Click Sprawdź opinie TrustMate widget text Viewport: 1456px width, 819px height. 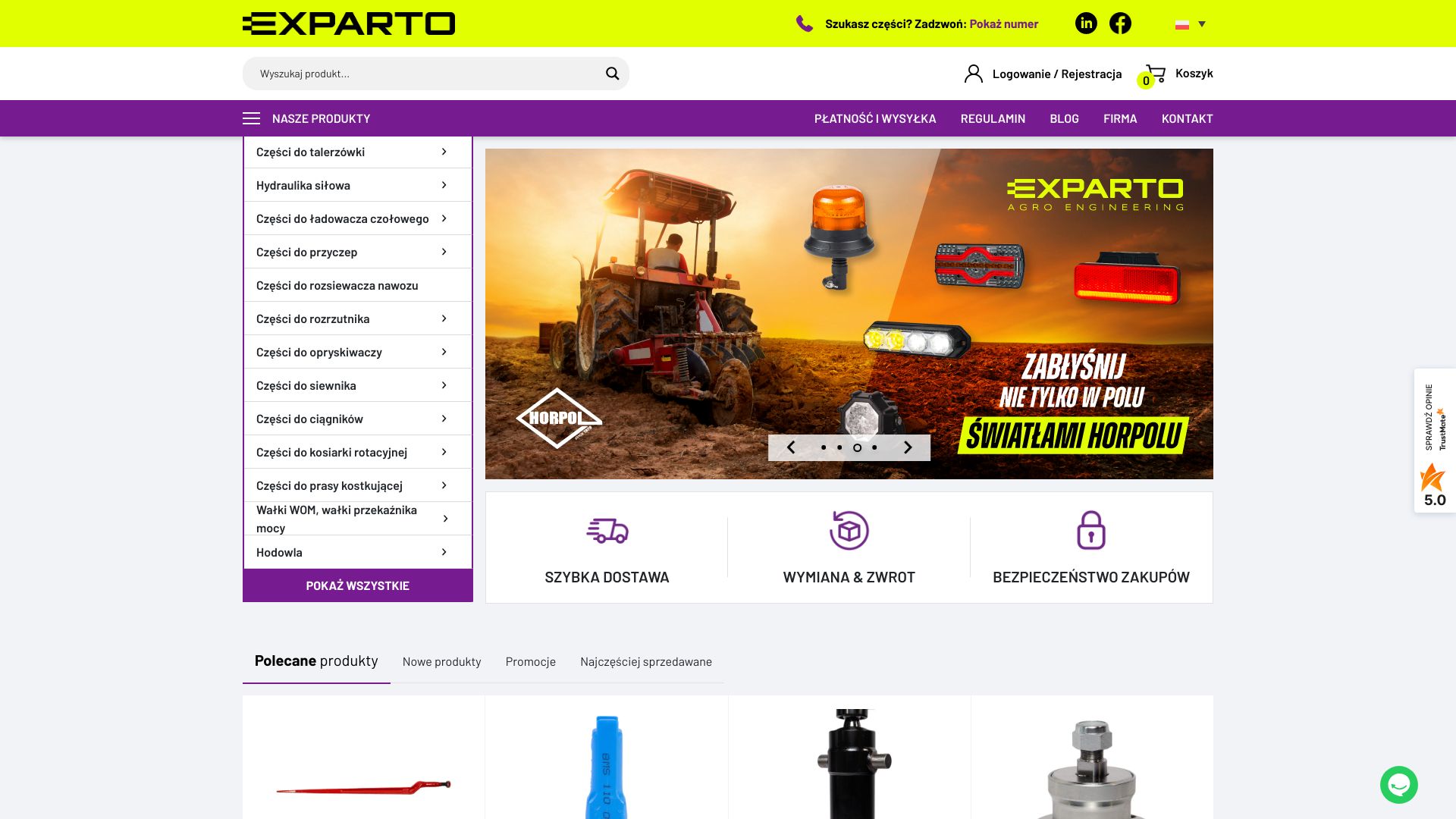1429,417
